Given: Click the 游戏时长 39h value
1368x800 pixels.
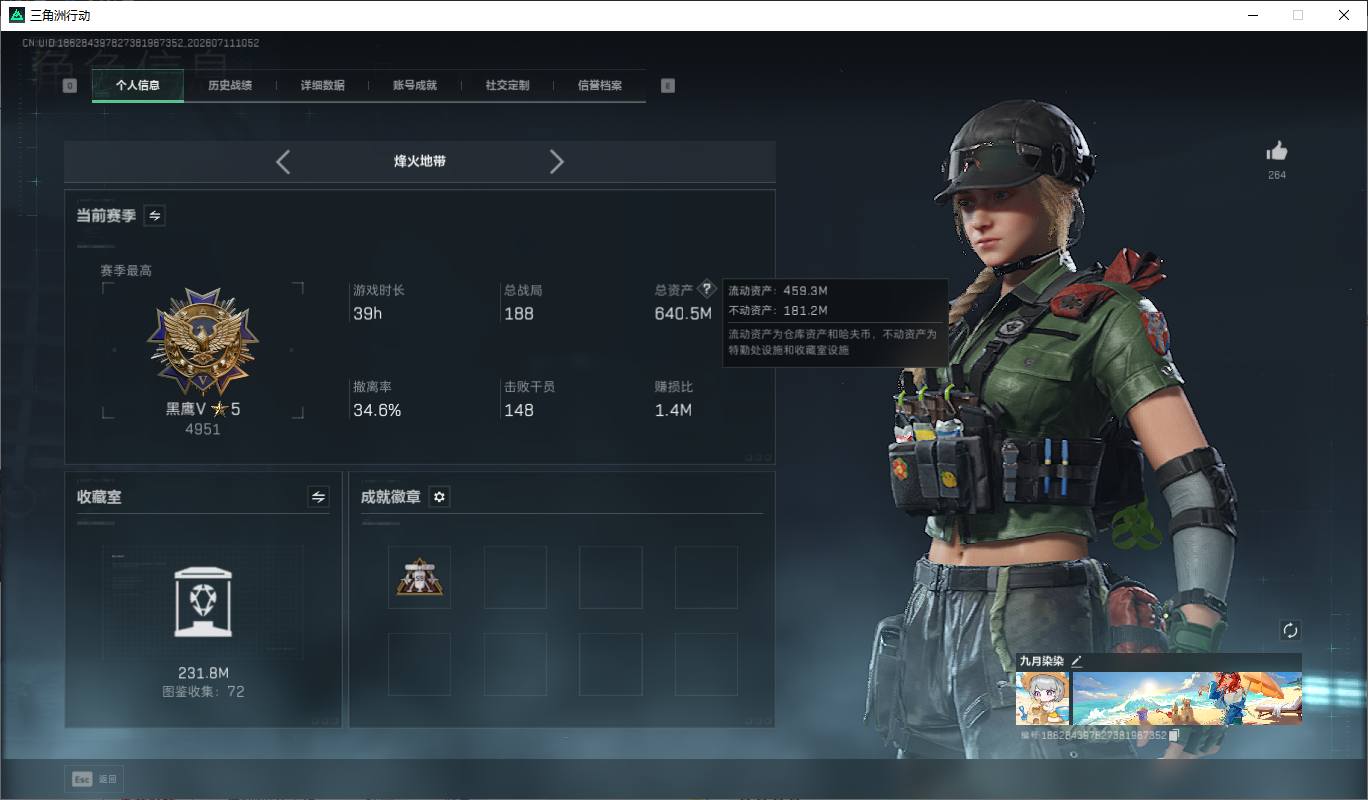Looking at the screenshot, I should coord(367,314).
